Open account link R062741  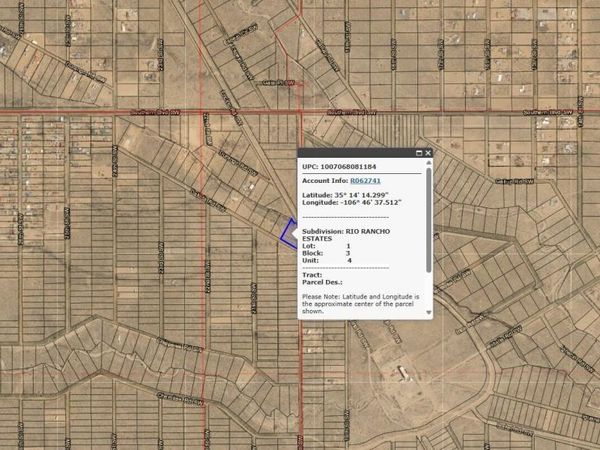click(x=365, y=181)
